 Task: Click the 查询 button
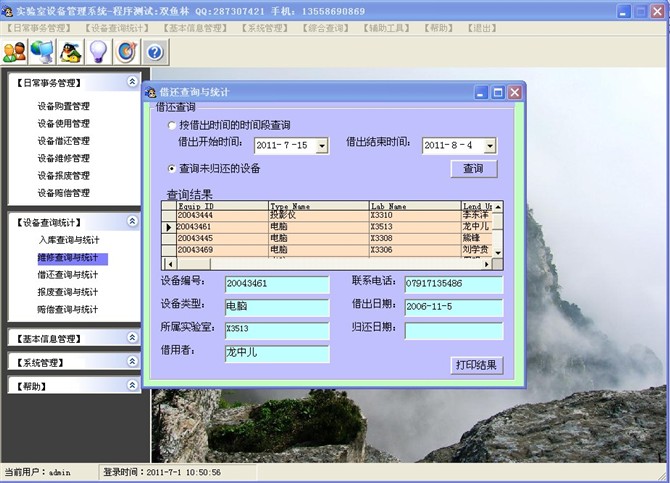tap(473, 169)
